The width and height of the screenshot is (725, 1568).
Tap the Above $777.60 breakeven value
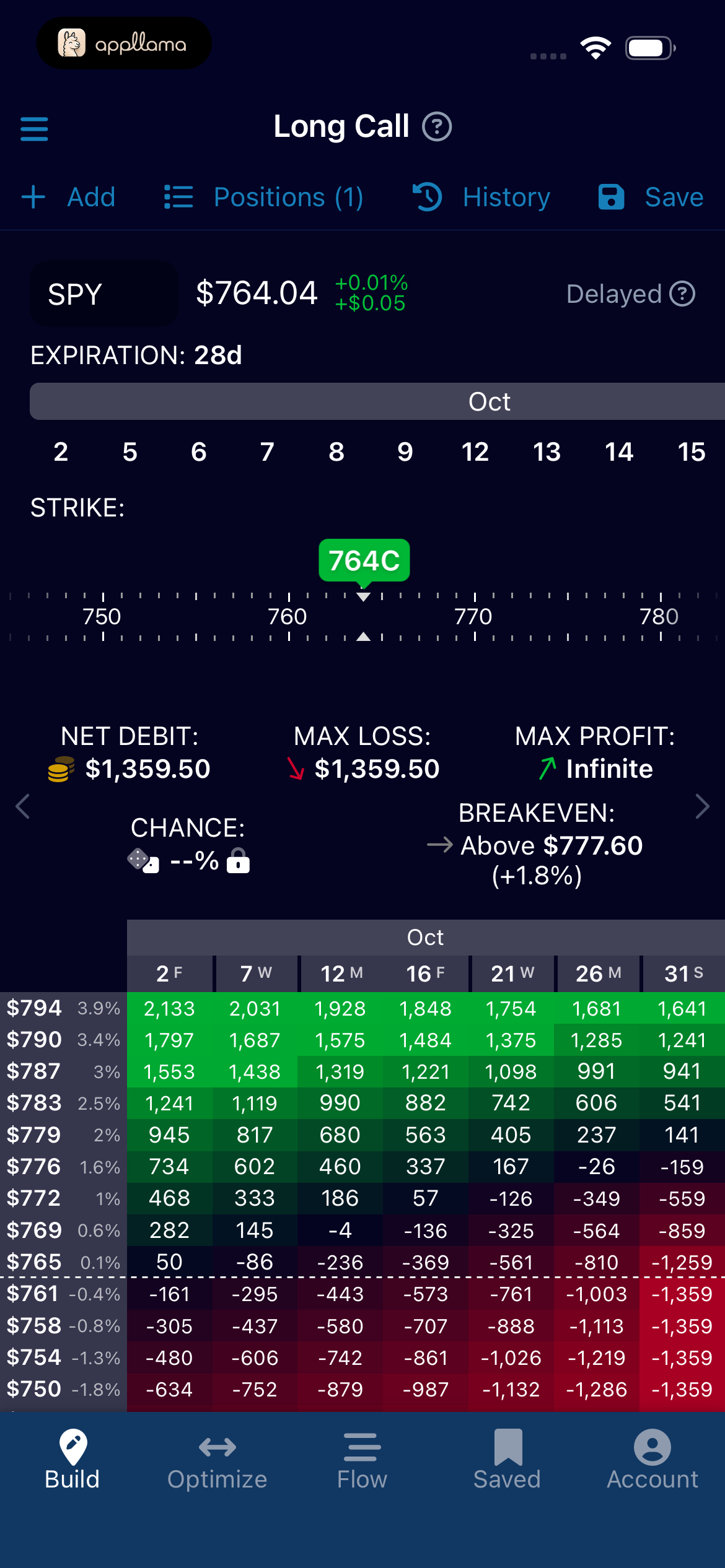pos(551,845)
